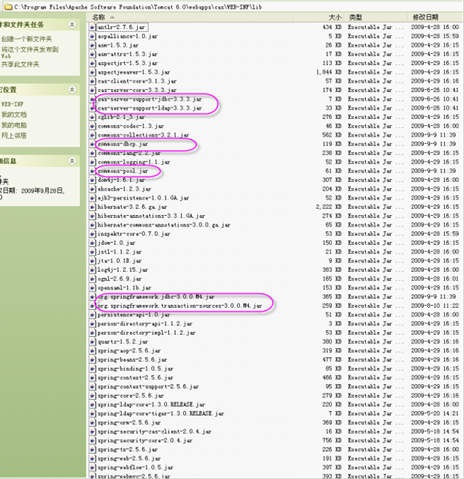Collapse the 文件和文件夹任务 panel

click(x=72, y=25)
